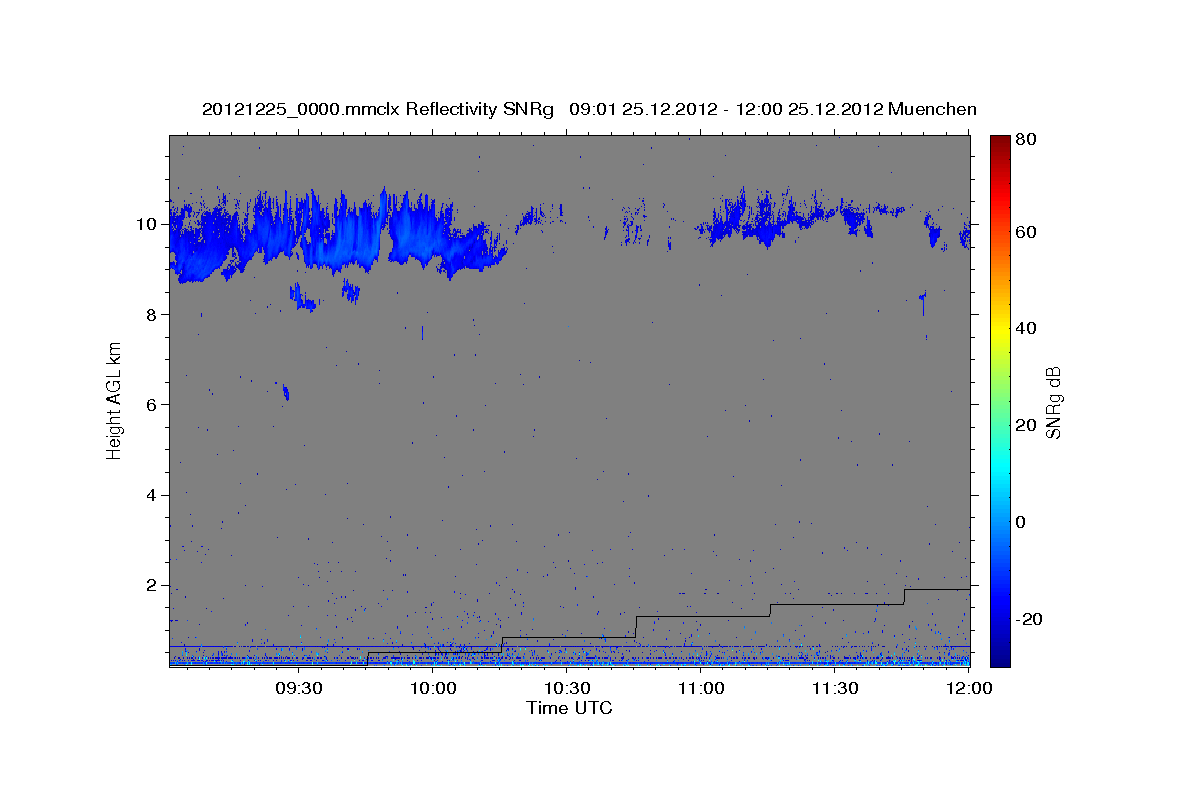Click the plot title text '20121225_0000.mmclx Reflectivity SNRg'
The width and height of the screenshot is (1200, 800).
[x=378, y=109]
